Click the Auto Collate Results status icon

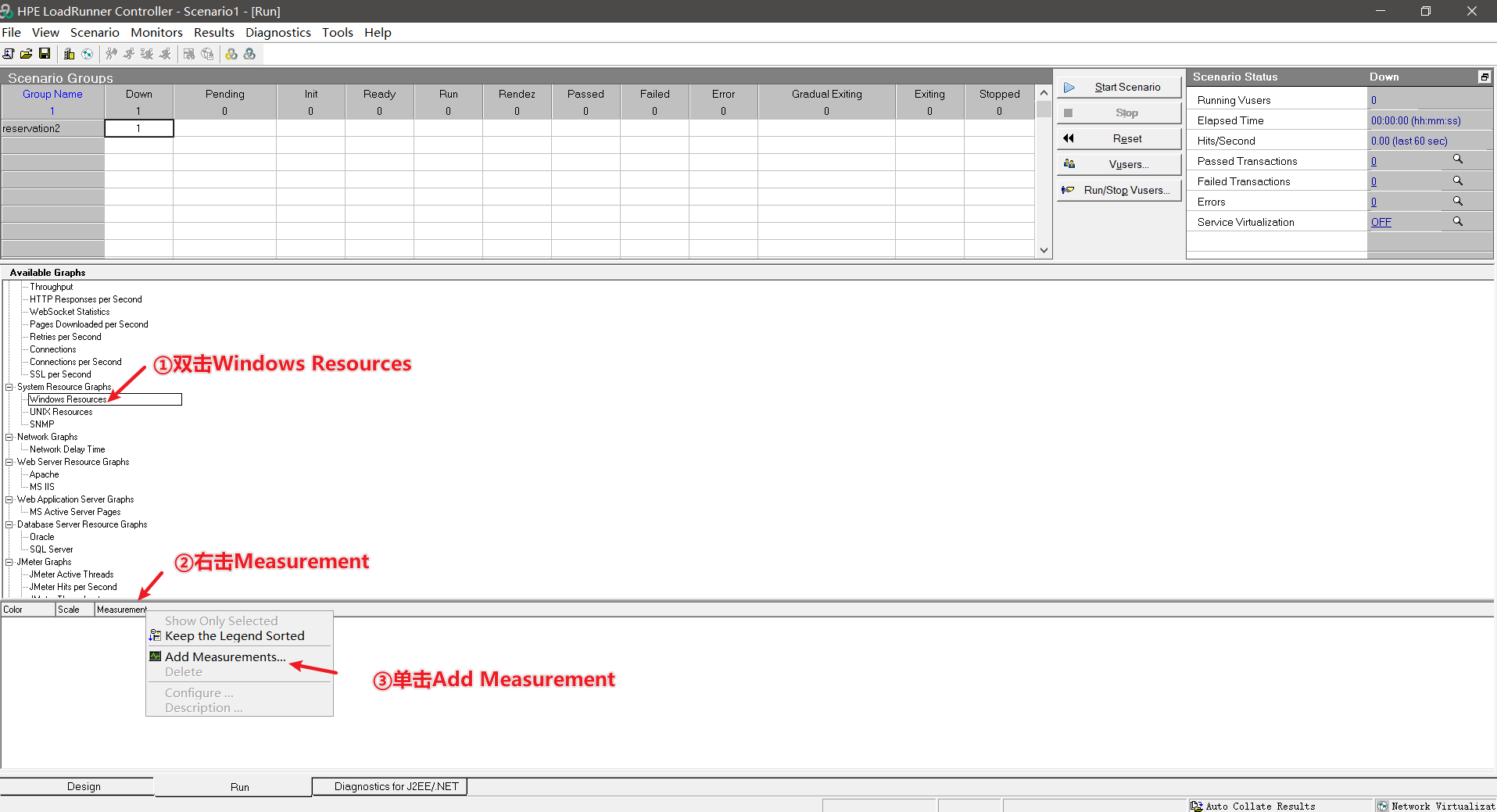1197,806
